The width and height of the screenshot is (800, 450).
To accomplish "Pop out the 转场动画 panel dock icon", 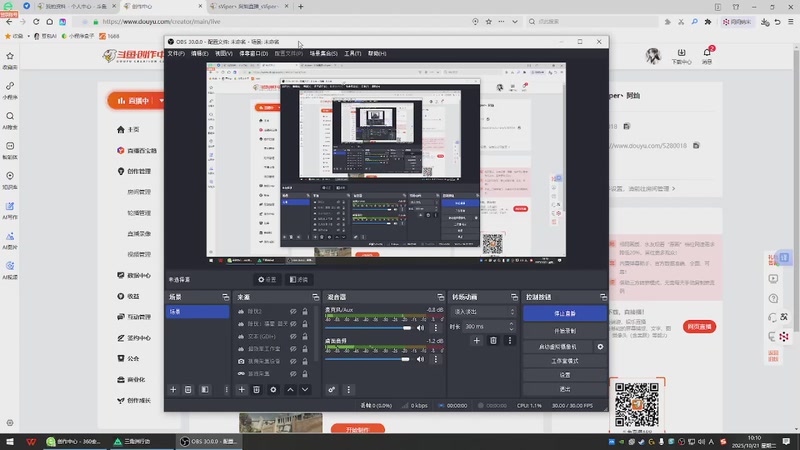I will 514,297.
